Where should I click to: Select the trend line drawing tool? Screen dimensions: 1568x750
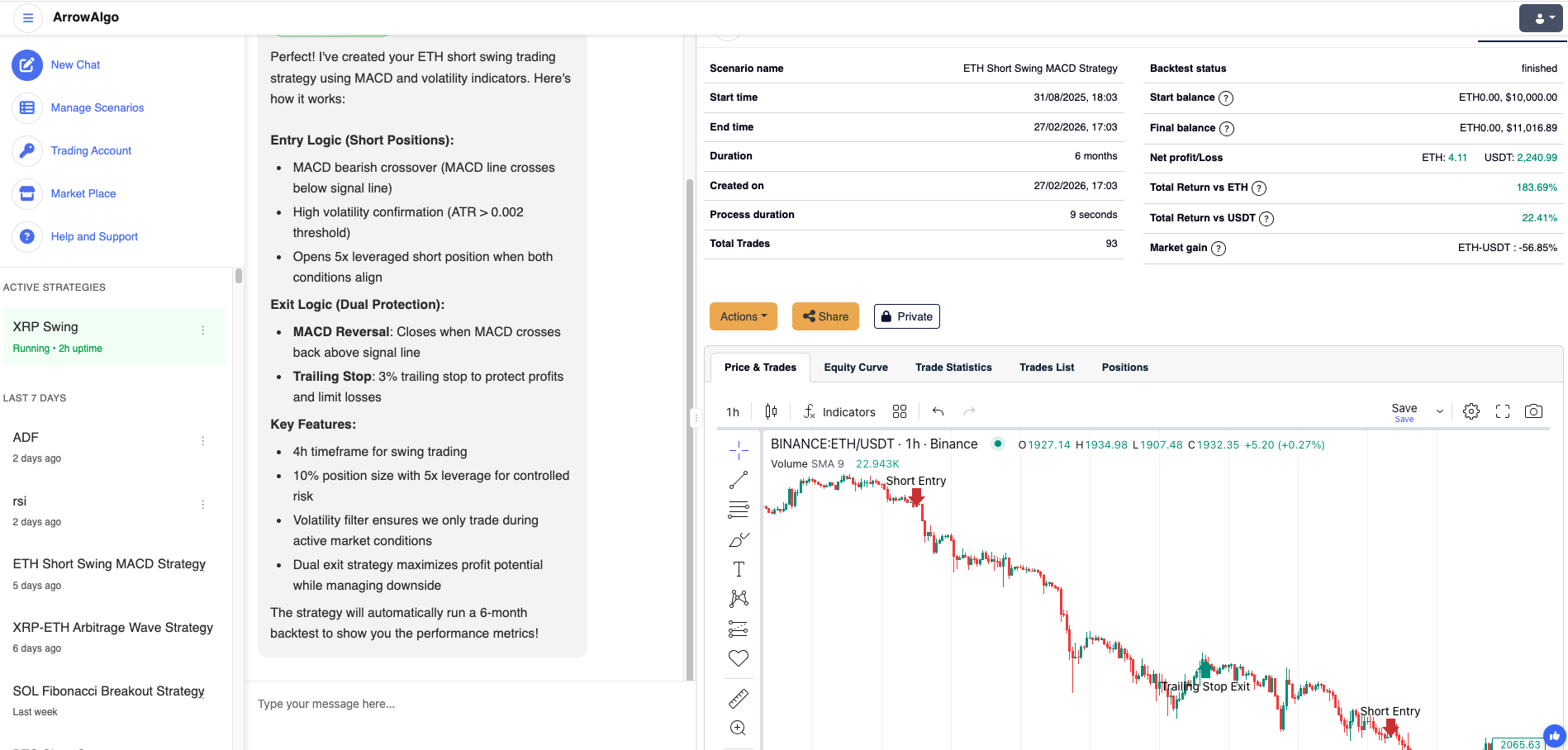738,479
